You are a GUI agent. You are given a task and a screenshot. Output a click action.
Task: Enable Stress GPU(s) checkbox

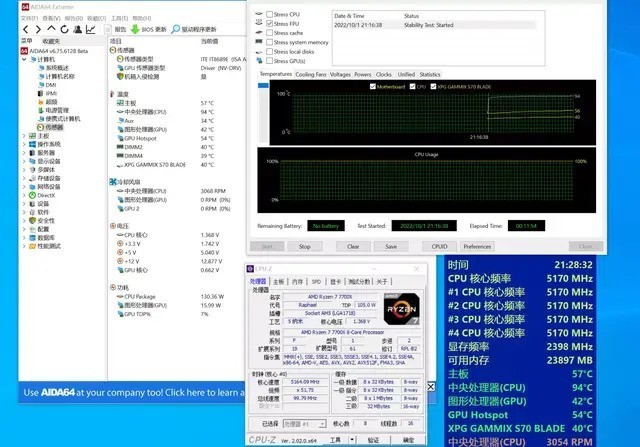(x=269, y=61)
